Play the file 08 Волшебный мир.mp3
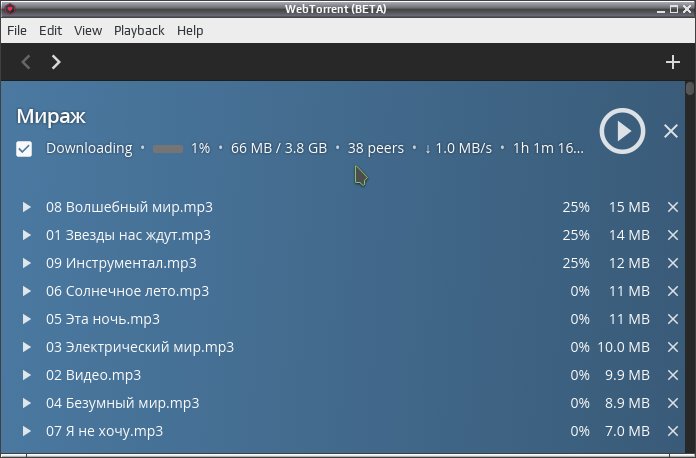 click(27, 207)
